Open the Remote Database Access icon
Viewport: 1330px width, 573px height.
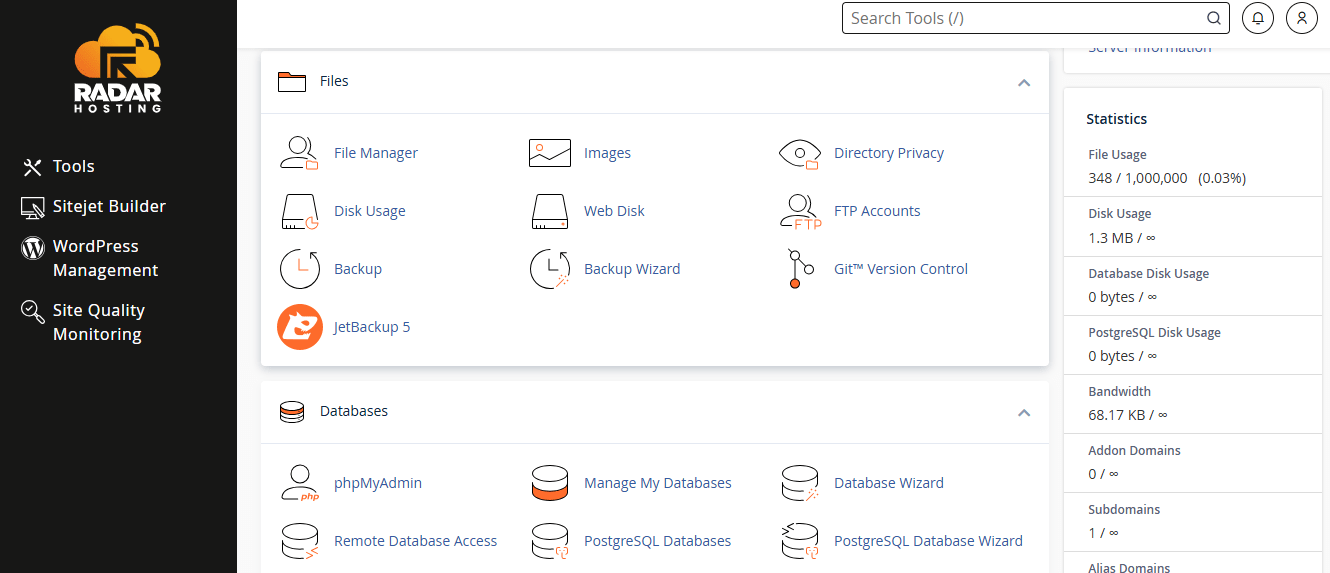[299, 541]
